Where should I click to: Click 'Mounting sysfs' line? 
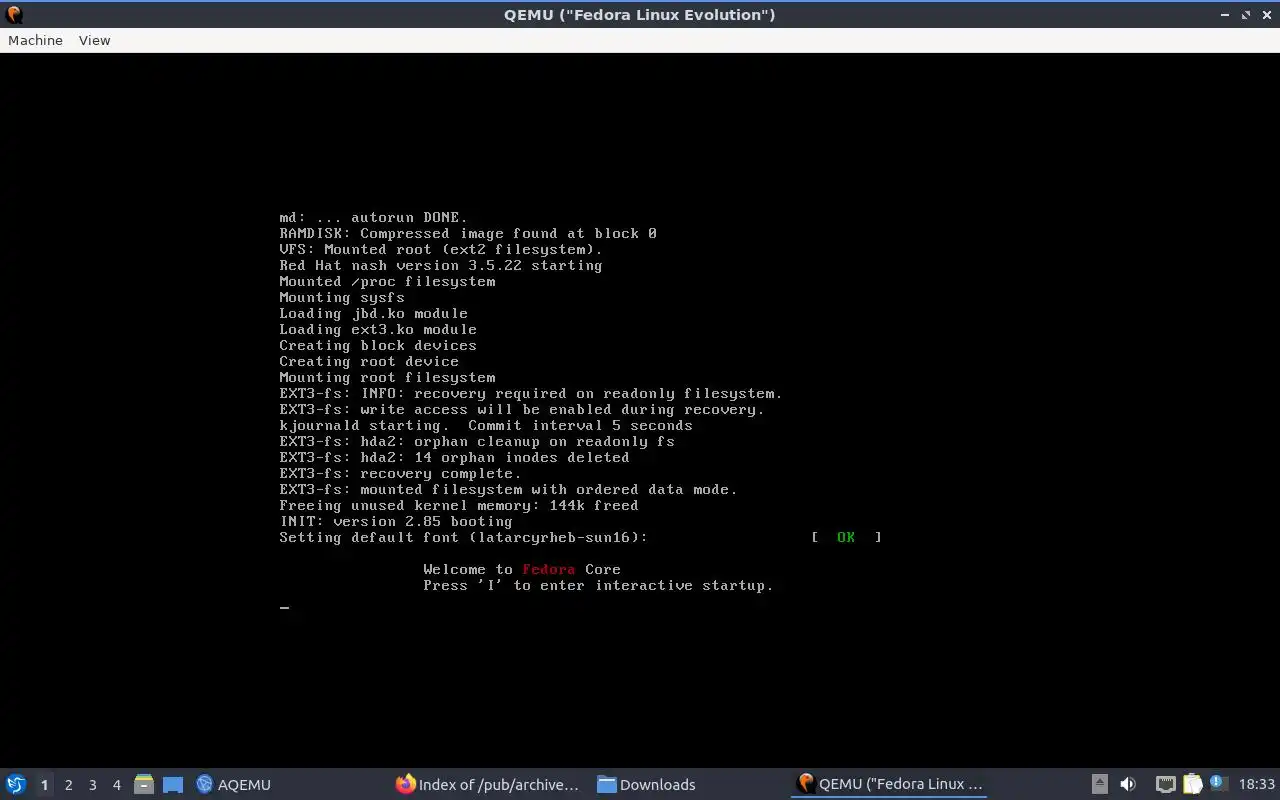pos(342,297)
